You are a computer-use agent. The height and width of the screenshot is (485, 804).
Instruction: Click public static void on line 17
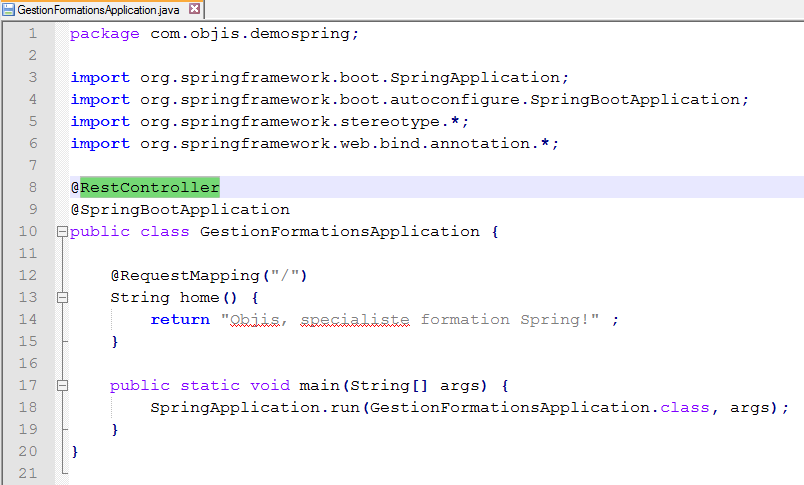(x=200, y=386)
